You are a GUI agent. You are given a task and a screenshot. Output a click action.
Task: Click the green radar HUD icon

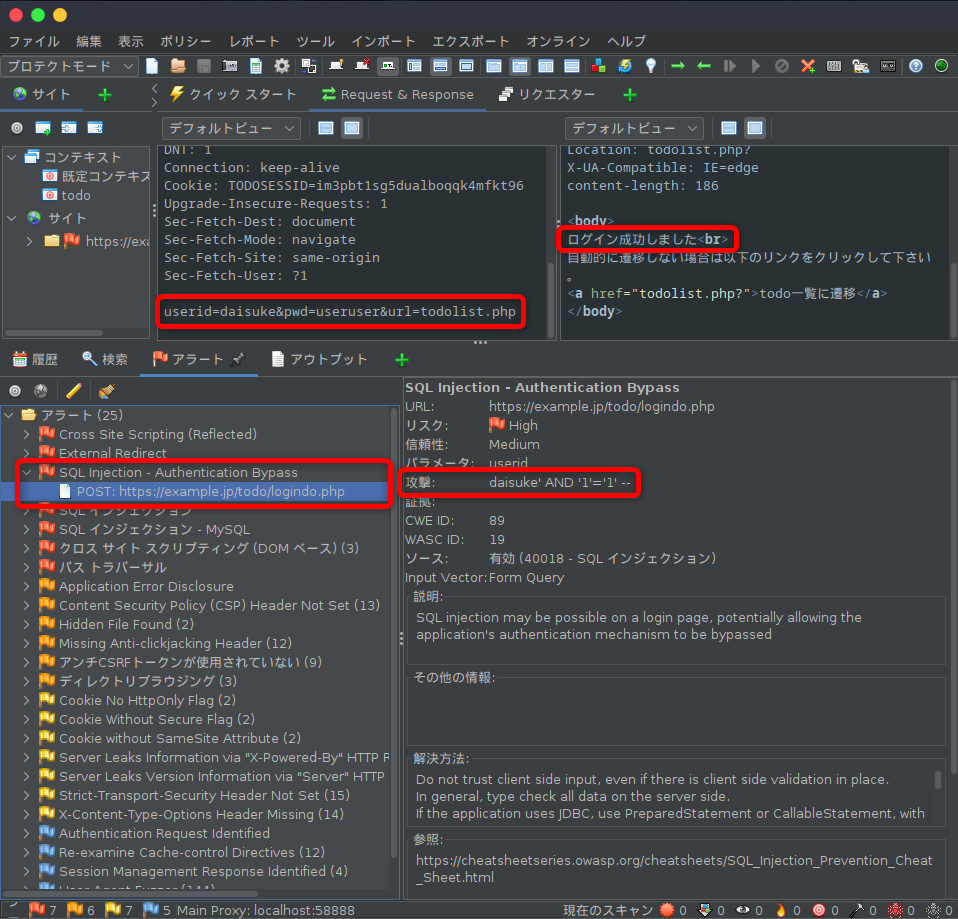coord(942,66)
